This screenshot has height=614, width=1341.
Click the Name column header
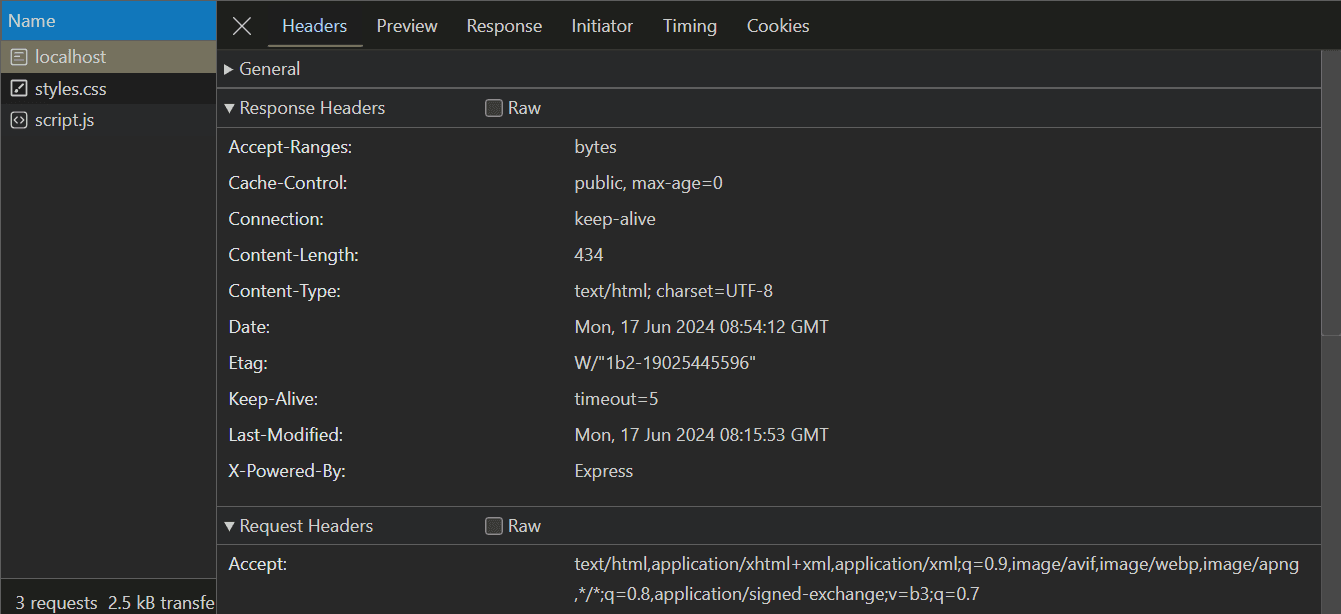(x=31, y=20)
